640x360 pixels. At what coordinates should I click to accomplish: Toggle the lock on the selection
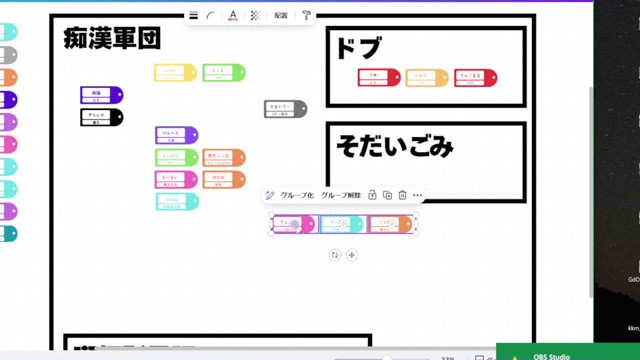(372, 195)
